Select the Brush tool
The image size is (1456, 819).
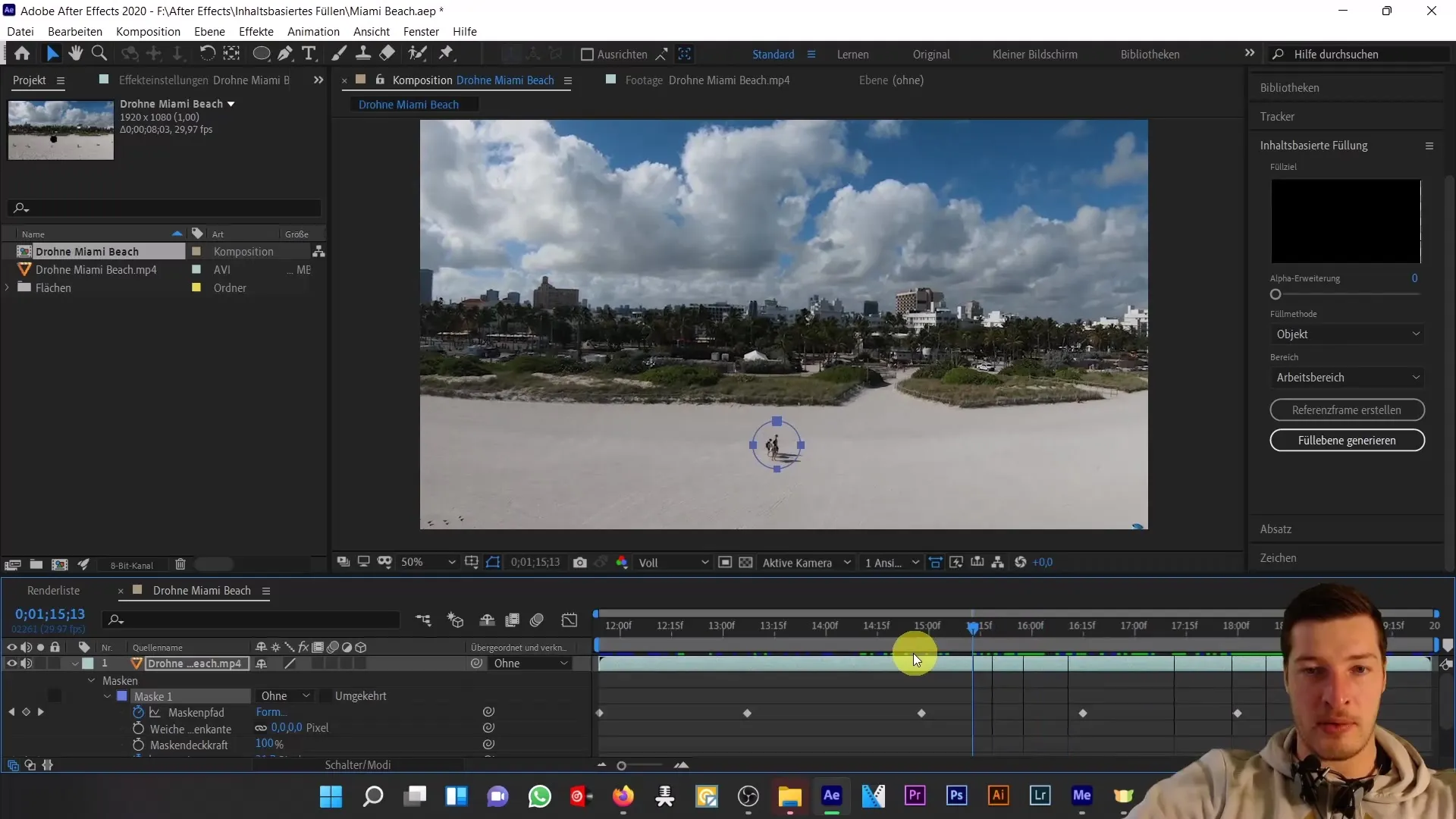(339, 54)
